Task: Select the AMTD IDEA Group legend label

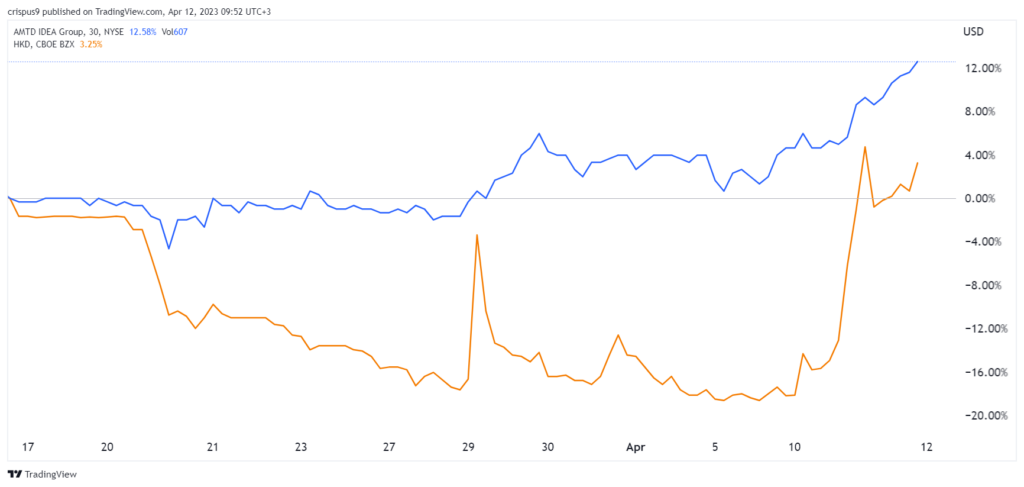Action: click(58, 32)
